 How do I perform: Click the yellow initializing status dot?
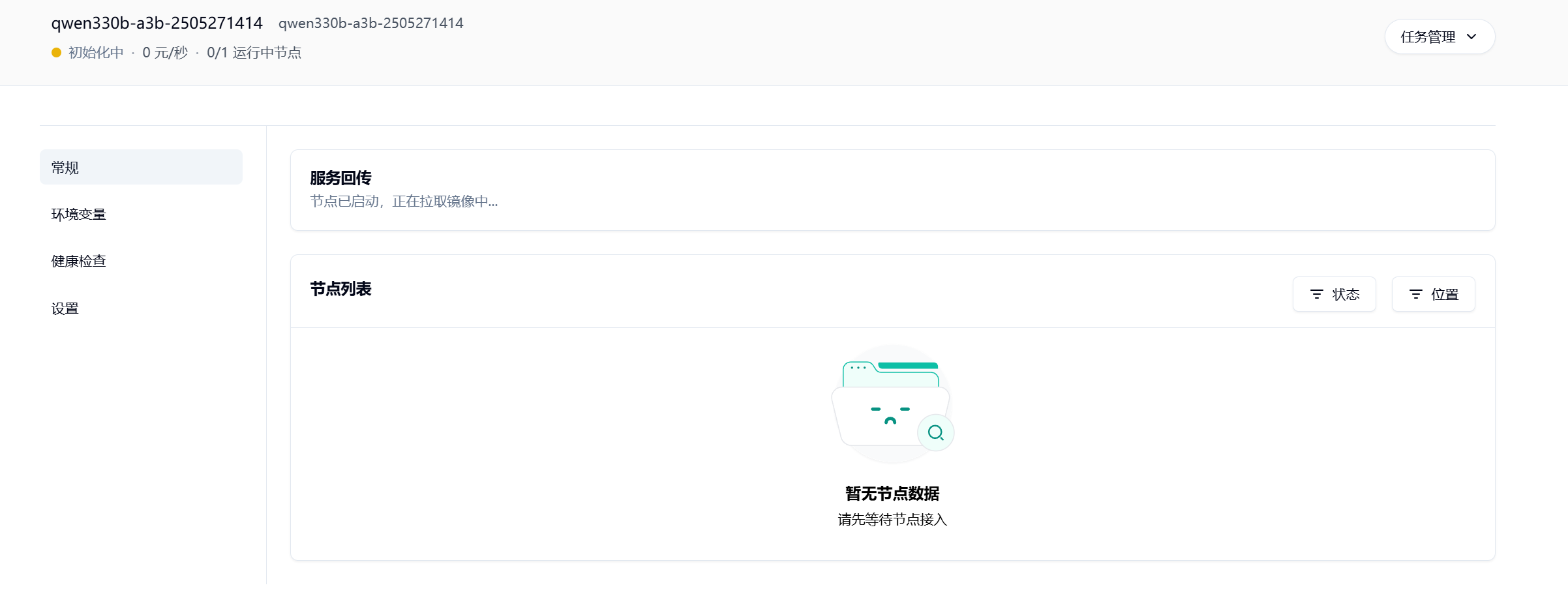pos(57,53)
